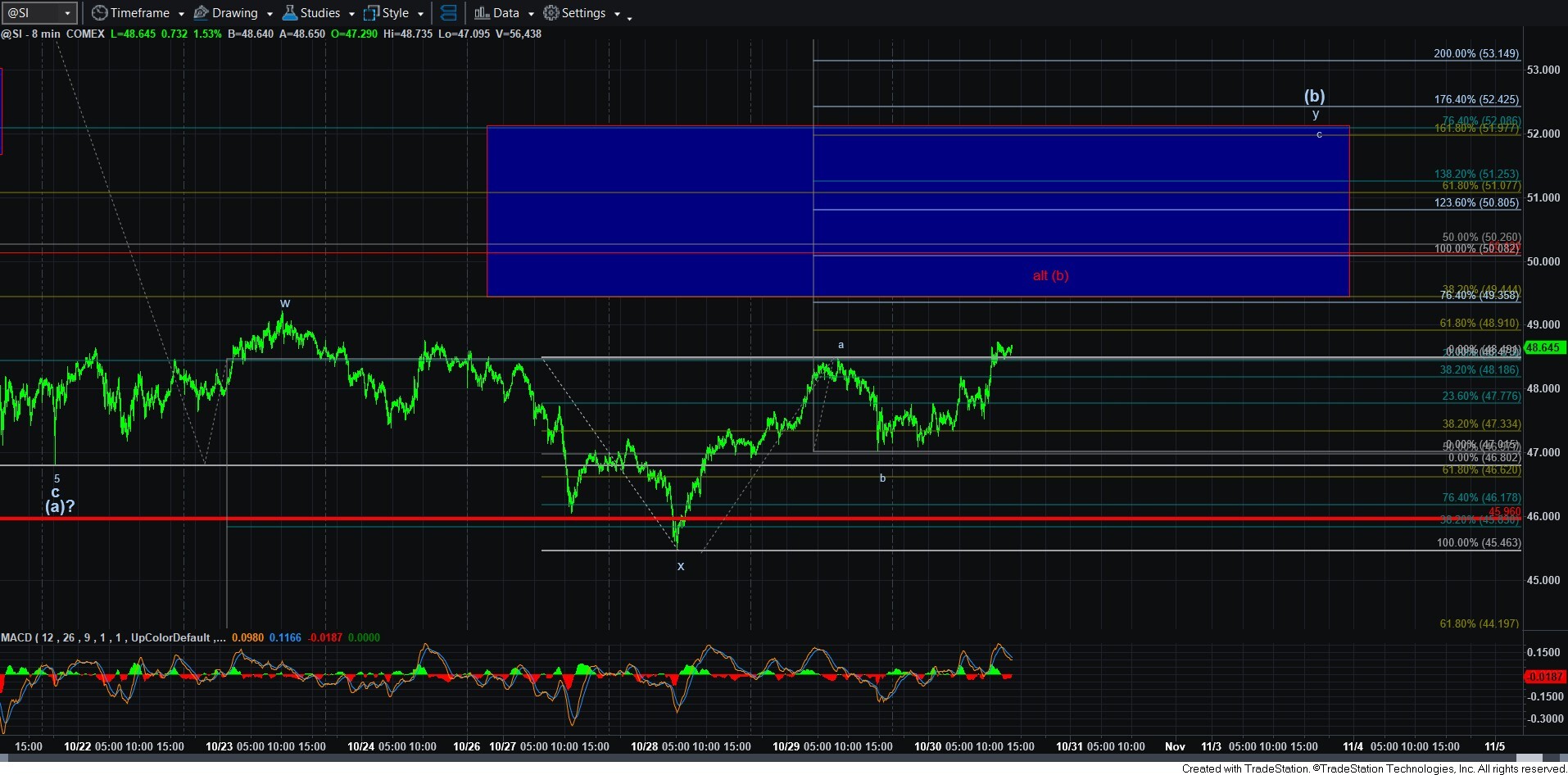Click the Settings gear icon
This screenshot has width=1568, height=775.
[x=551, y=13]
